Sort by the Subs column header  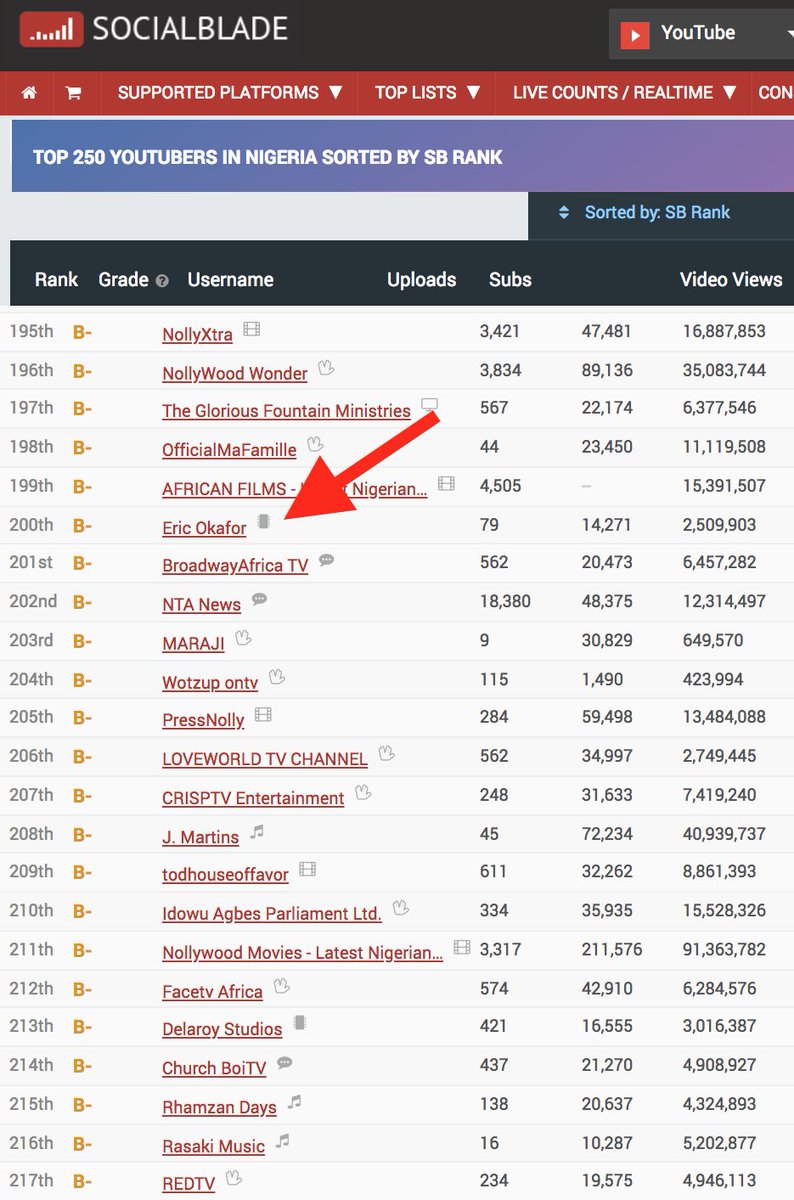(x=510, y=280)
